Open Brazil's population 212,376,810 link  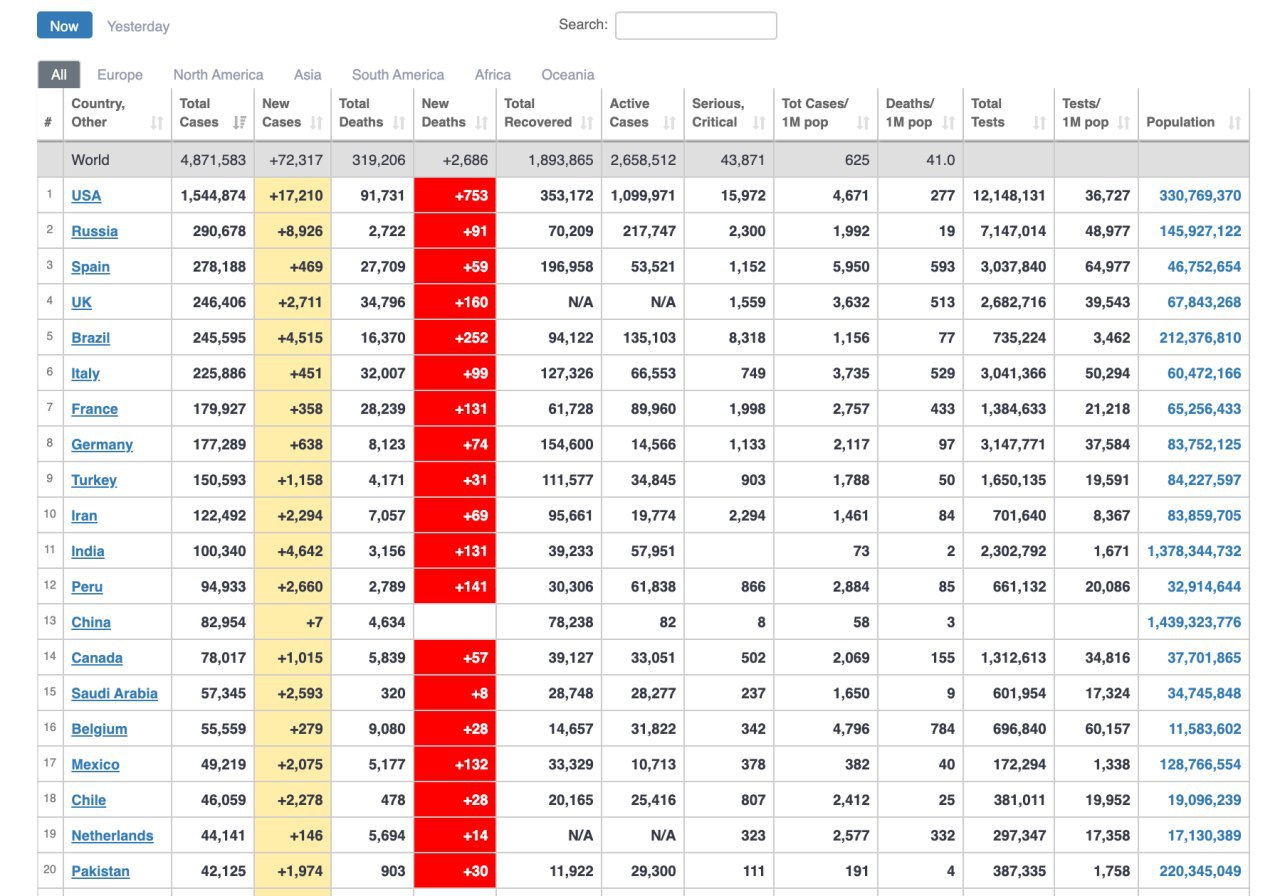[x=1200, y=337]
